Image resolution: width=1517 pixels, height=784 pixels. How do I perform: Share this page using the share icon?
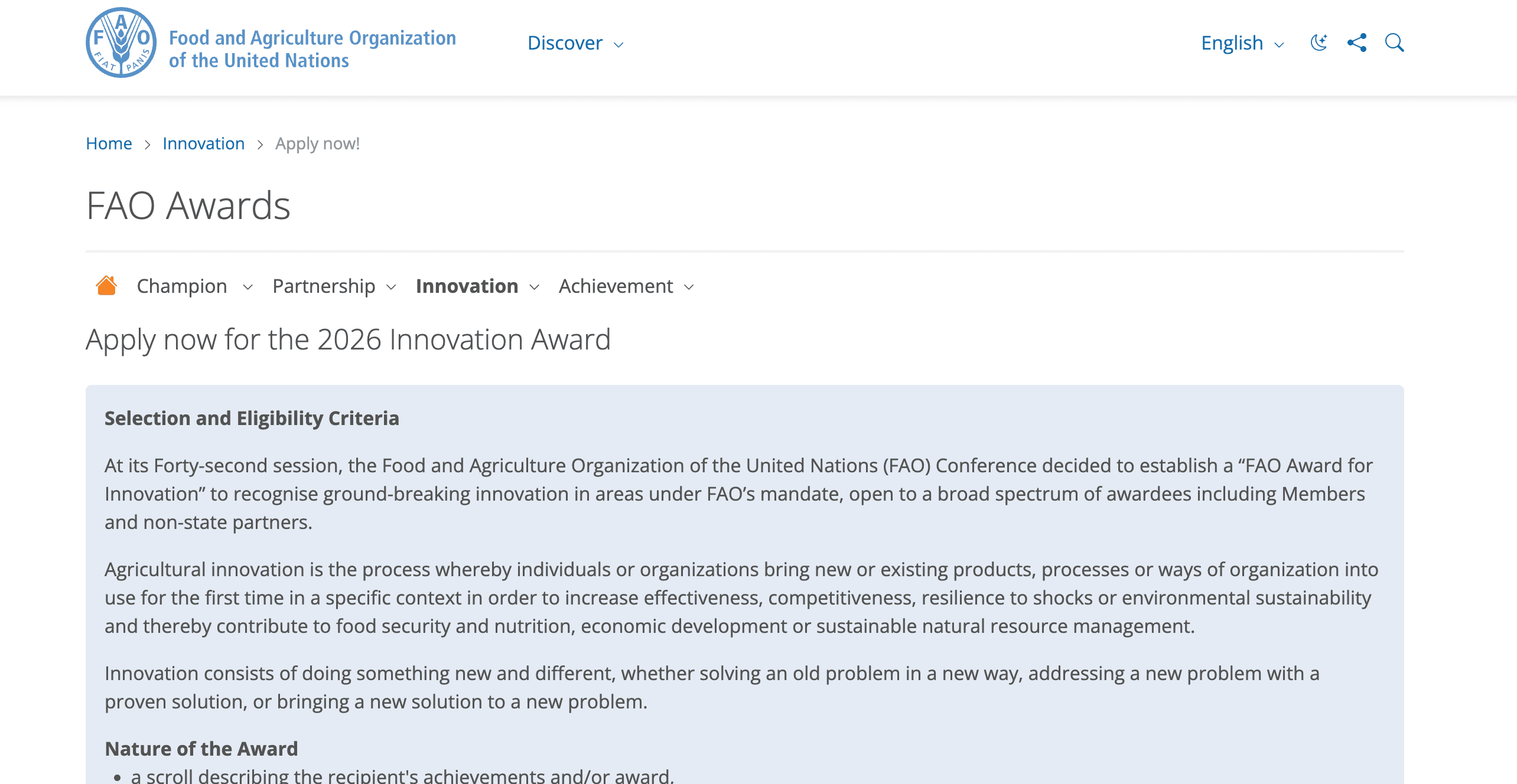point(1357,43)
